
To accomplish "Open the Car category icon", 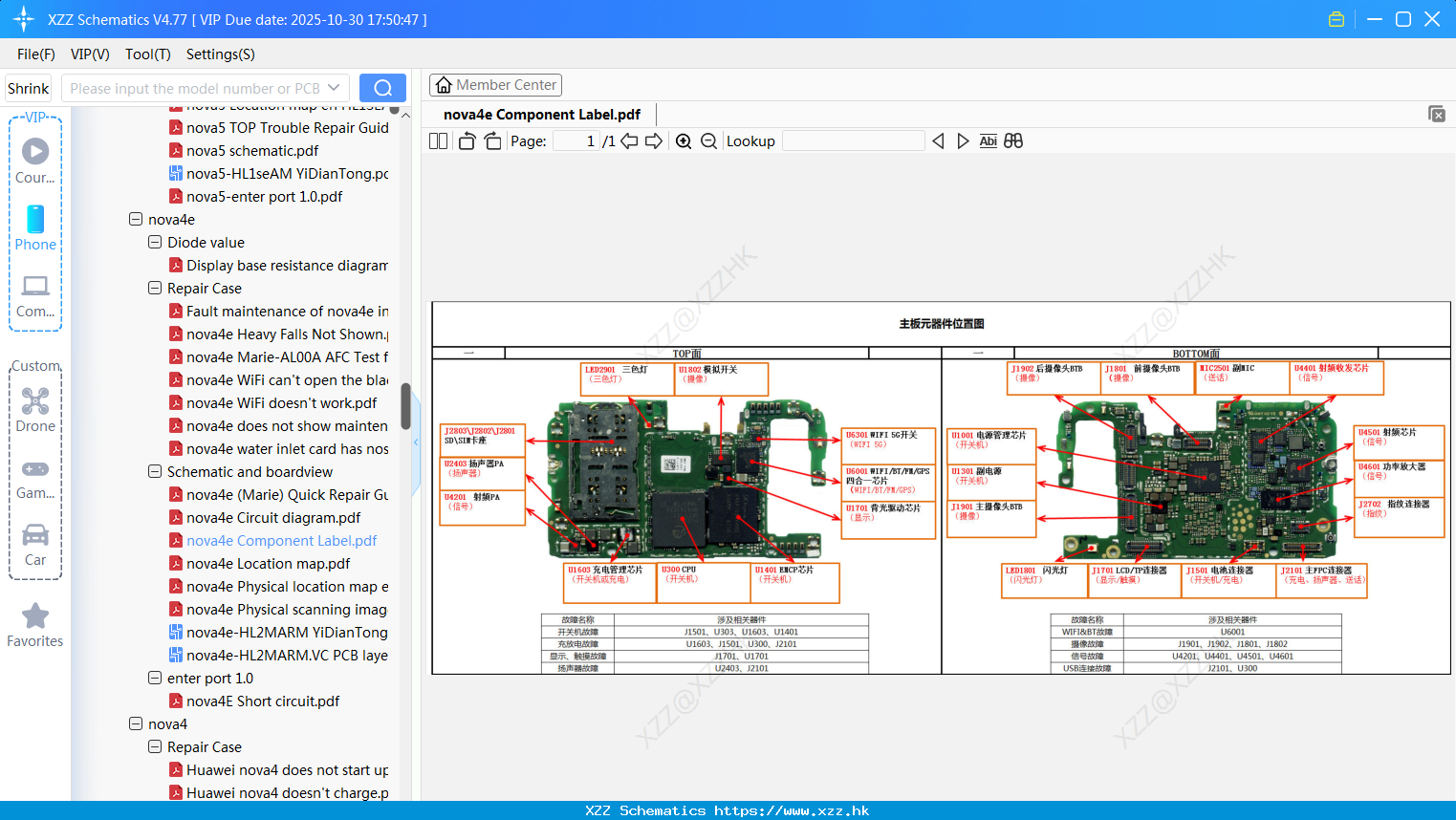I will point(35,544).
